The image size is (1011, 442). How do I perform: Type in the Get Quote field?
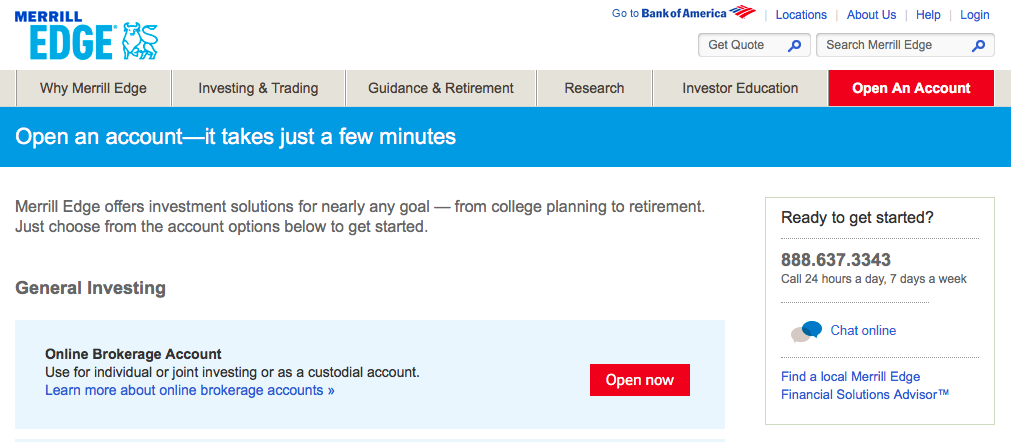[742, 45]
